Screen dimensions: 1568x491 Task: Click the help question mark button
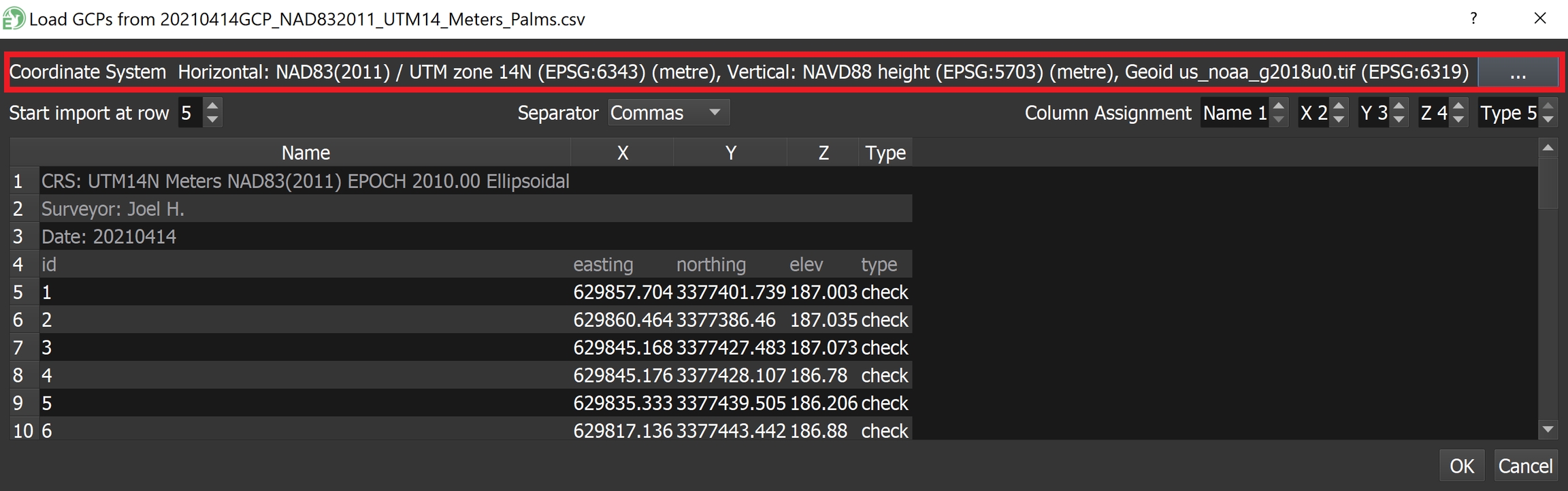(x=1473, y=18)
